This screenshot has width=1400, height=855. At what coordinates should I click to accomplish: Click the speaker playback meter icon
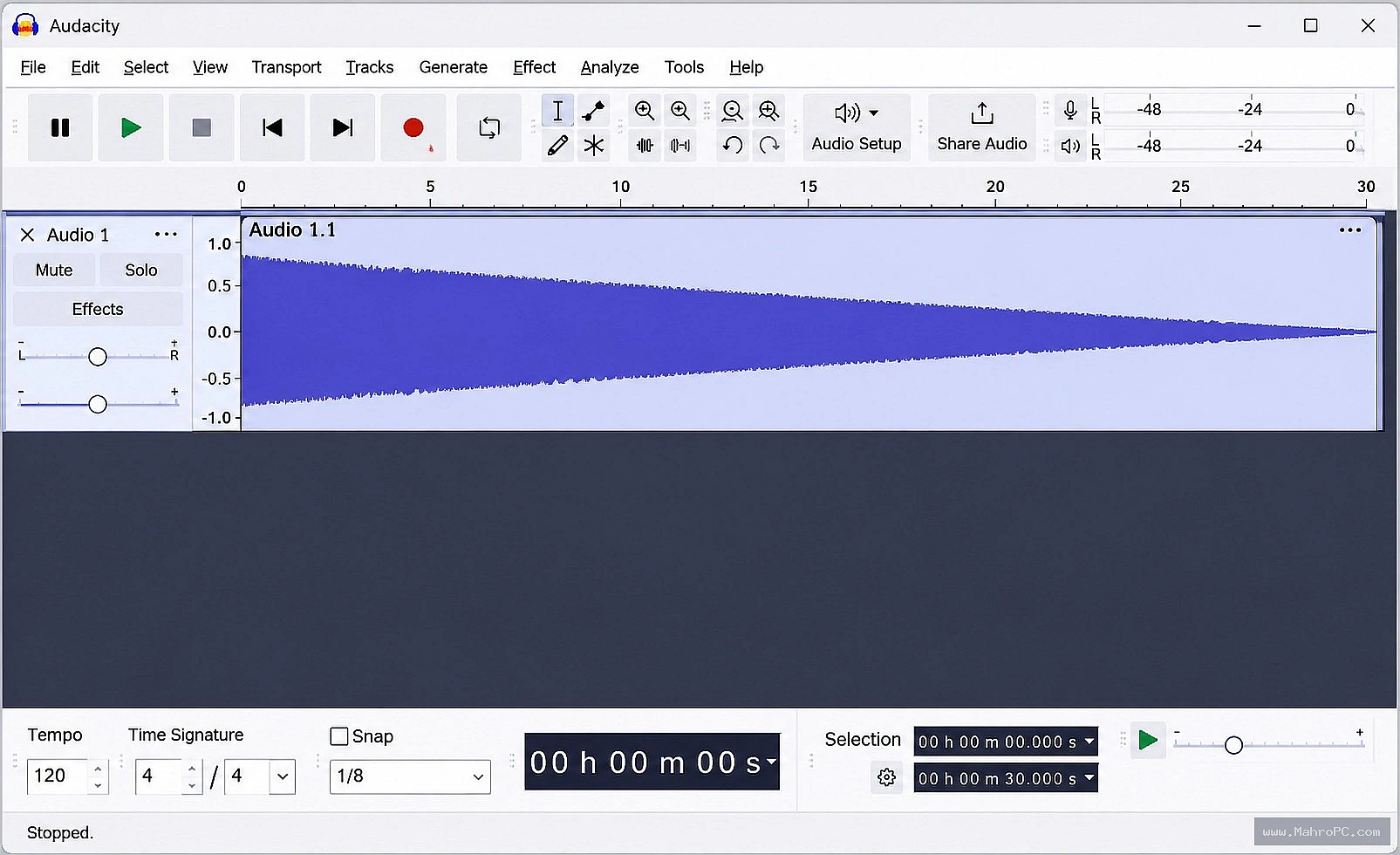pyautogui.click(x=1070, y=146)
